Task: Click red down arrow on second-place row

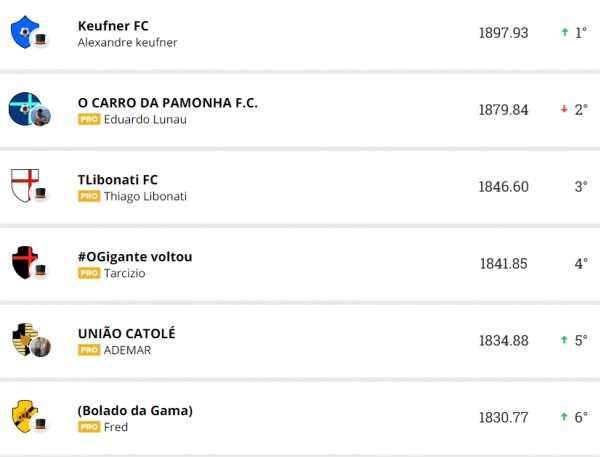Action: pos(565,110)
